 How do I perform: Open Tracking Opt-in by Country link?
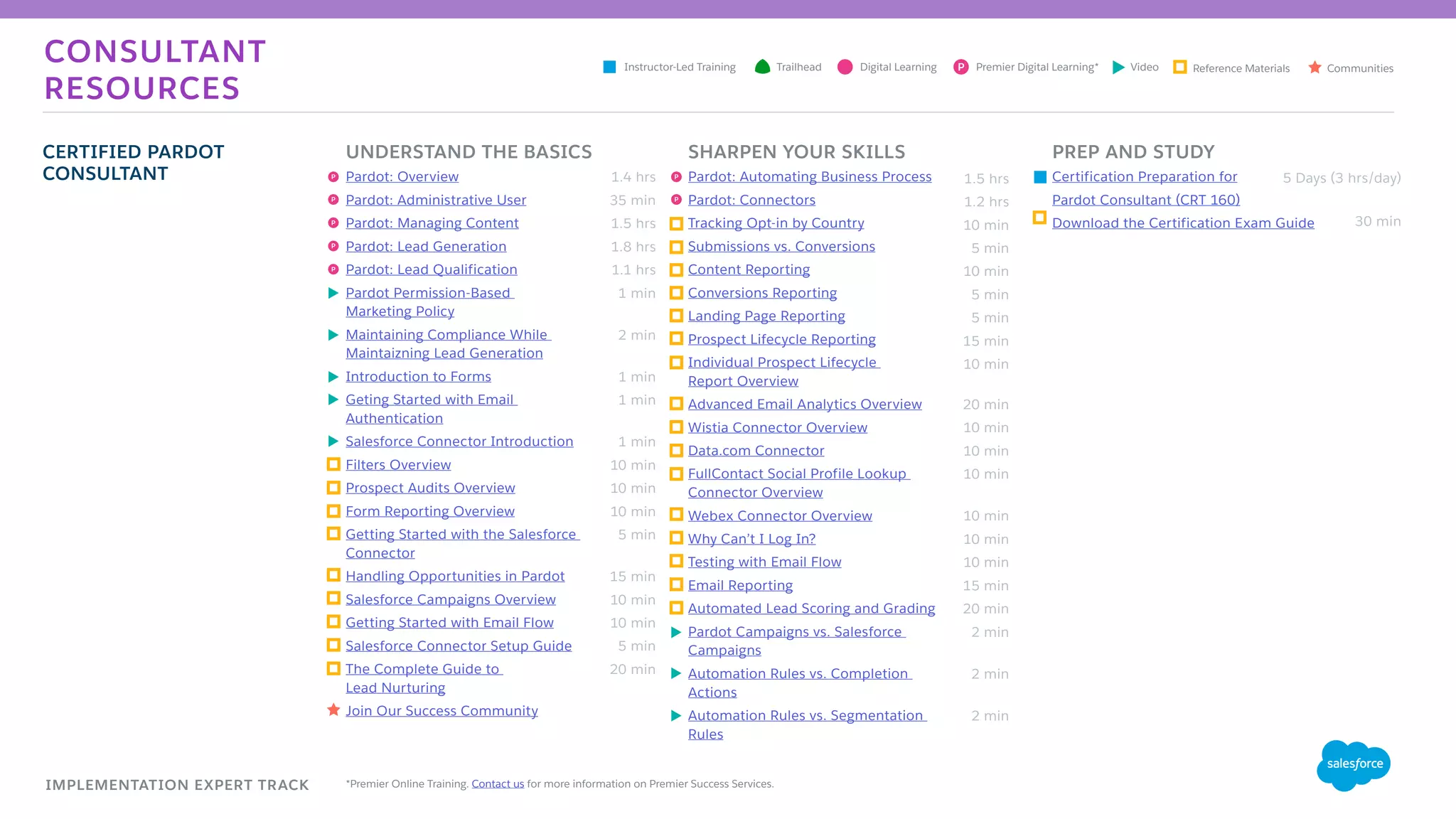[776, 223]
